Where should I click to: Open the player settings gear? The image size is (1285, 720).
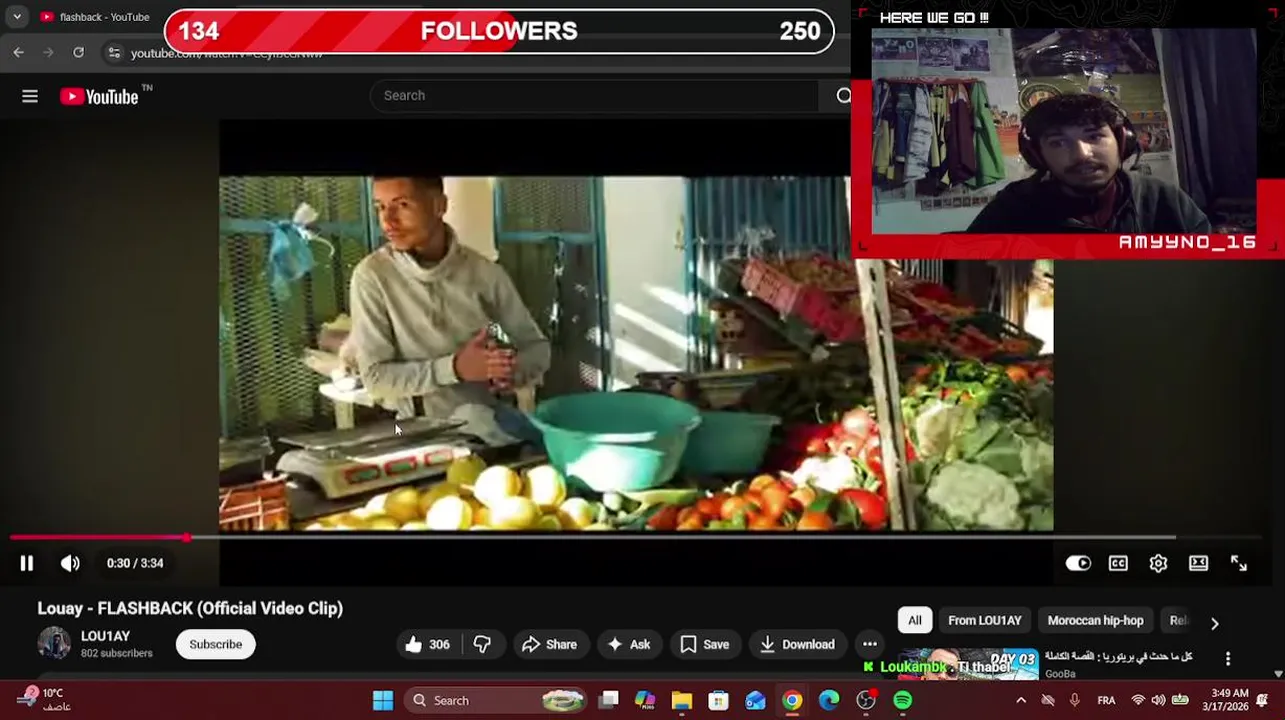(x=1158, y=563)
